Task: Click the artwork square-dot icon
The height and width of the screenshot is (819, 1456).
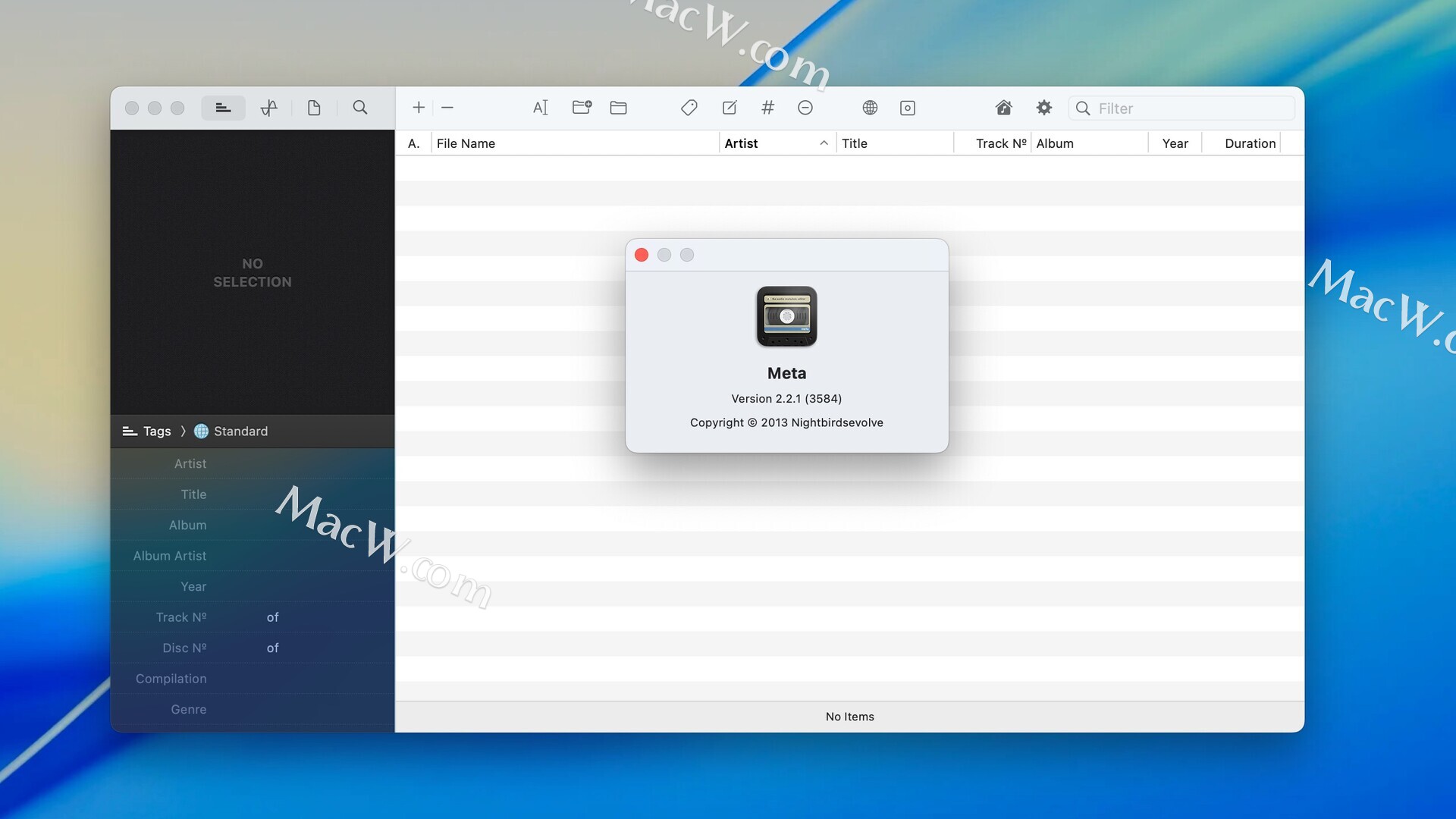Action: pyautogui.click(x=908, y=108)
